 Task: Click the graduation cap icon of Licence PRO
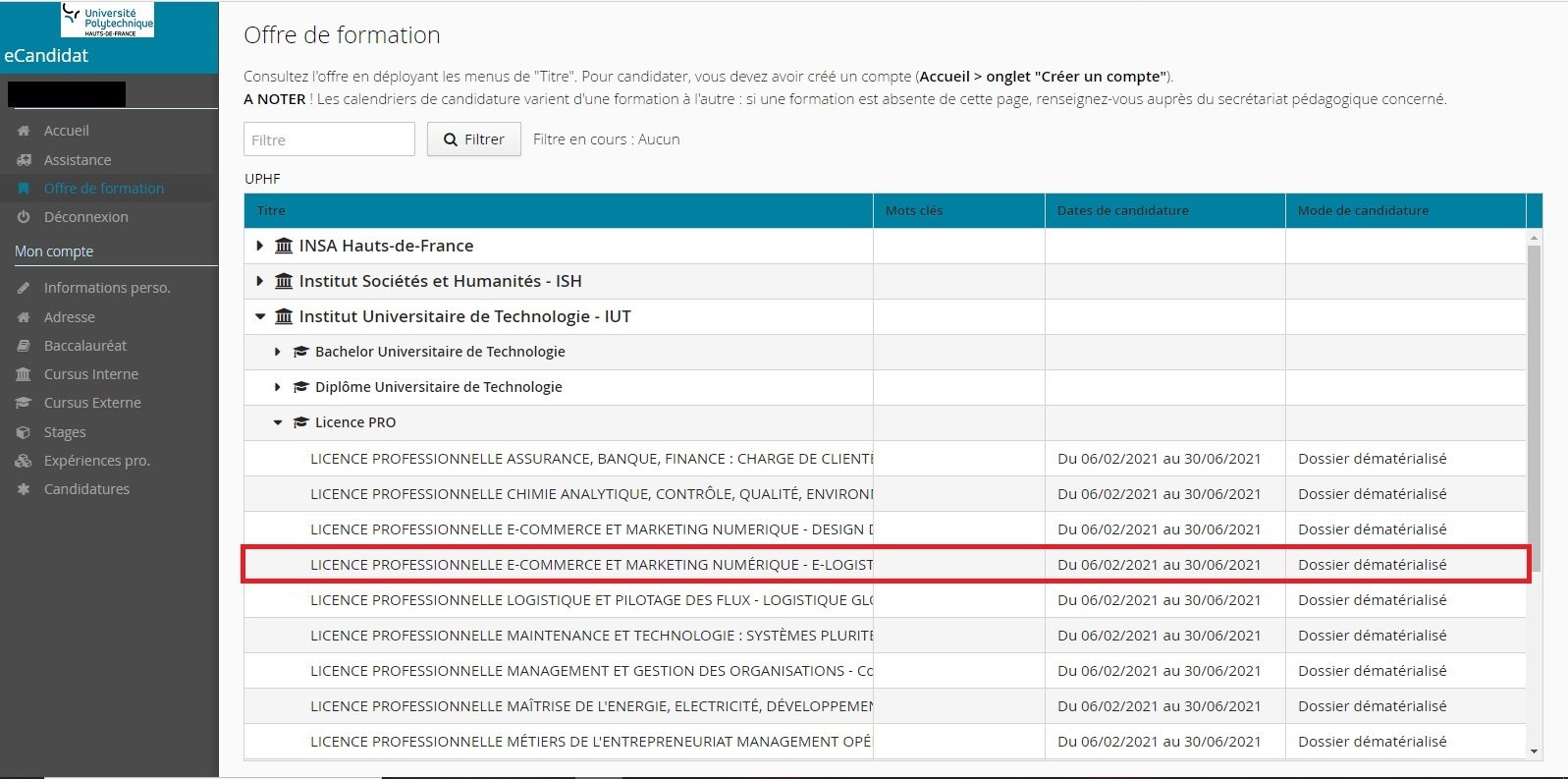301,422
